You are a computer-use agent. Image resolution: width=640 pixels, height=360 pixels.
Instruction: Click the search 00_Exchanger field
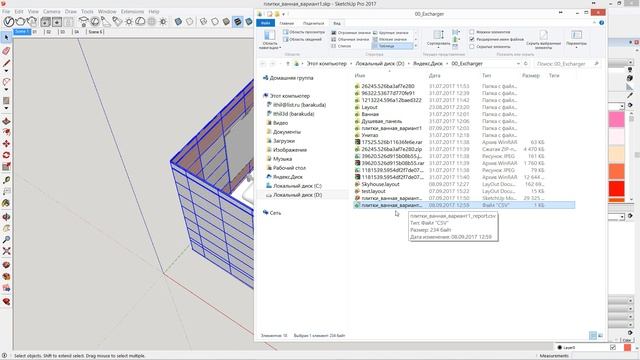click(x=567, y=64)
